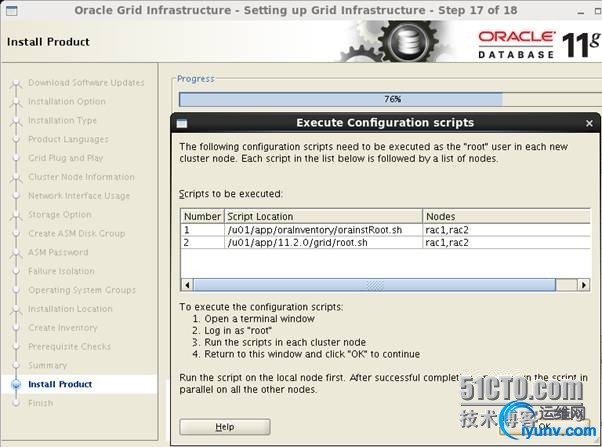Click row number 2 cell
Image resolution: width=602 pixels, height=447 pixels.
point(202,243)
